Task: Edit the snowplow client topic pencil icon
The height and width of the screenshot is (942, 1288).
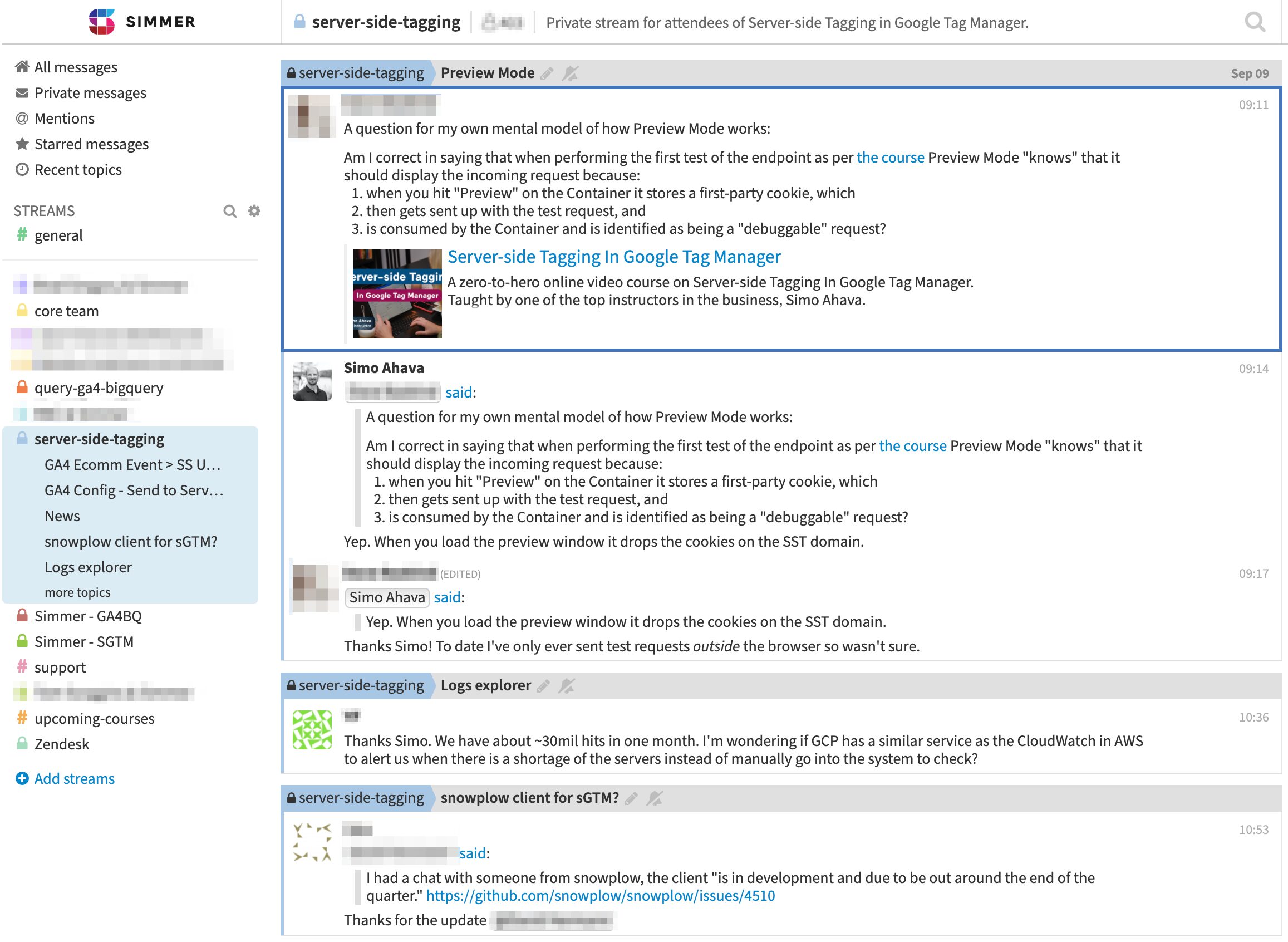Action: coord(631,798)
